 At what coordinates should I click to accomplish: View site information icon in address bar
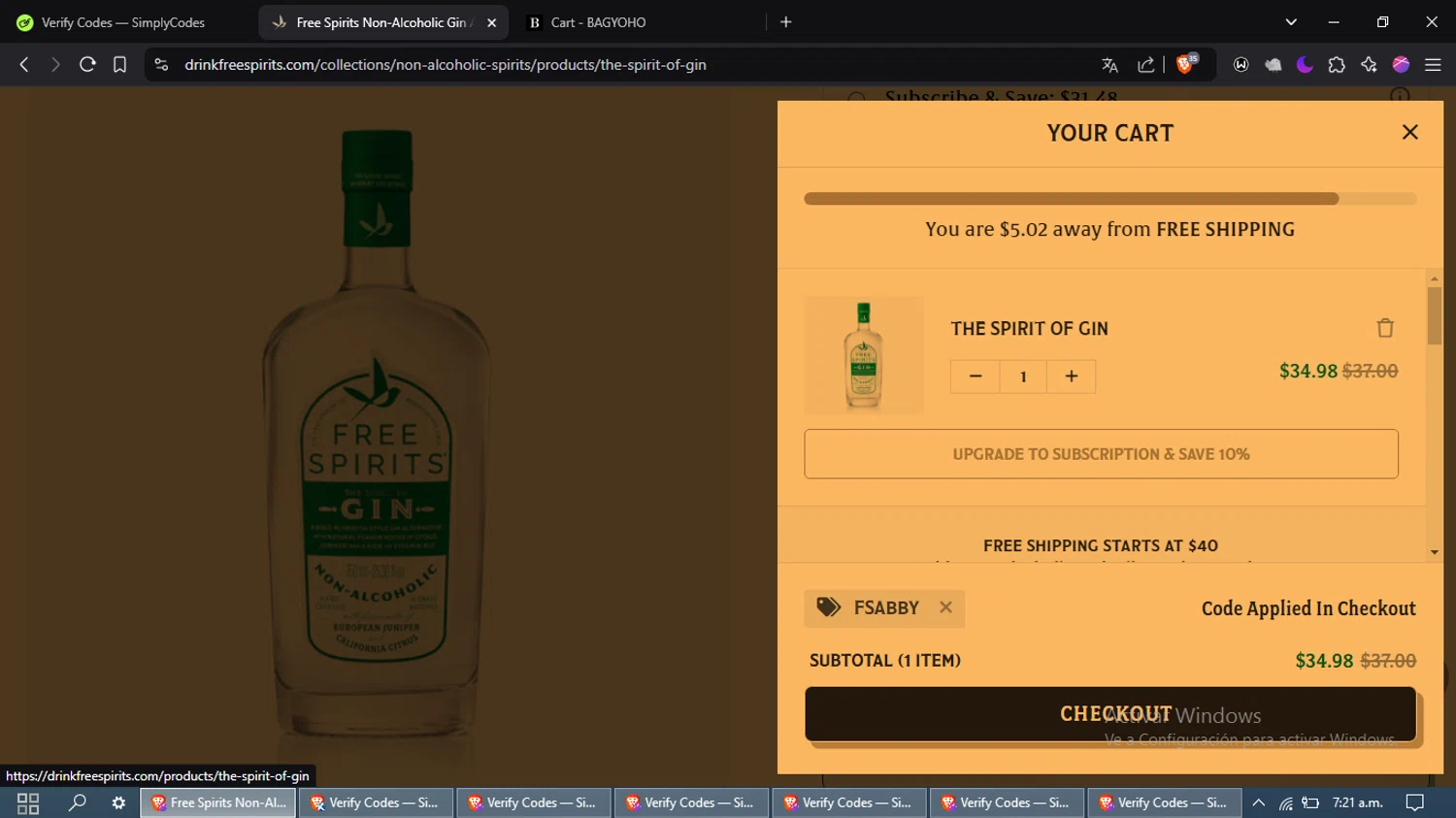[161, 65]
